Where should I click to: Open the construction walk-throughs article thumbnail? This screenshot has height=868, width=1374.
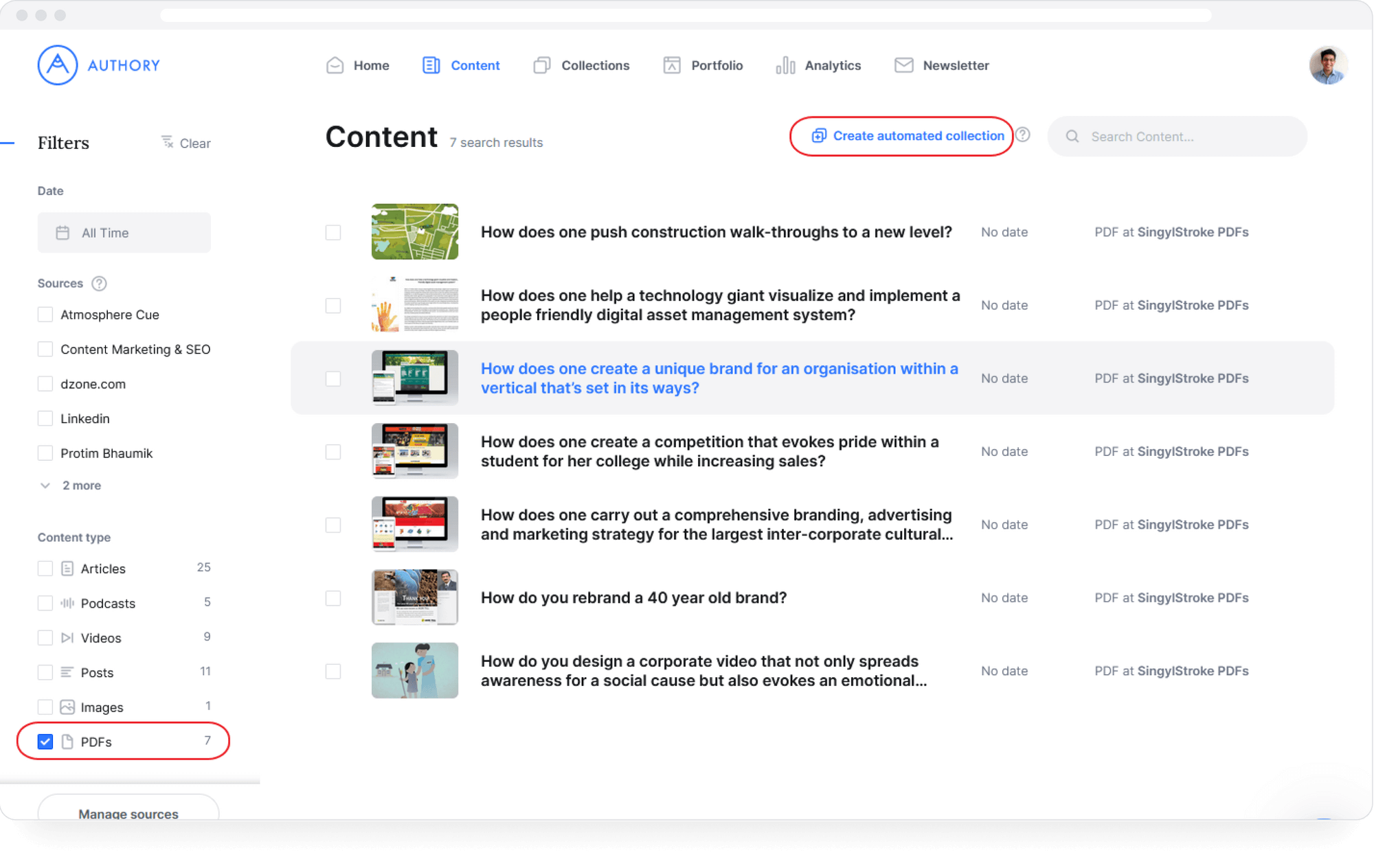(x=415, y=231)
